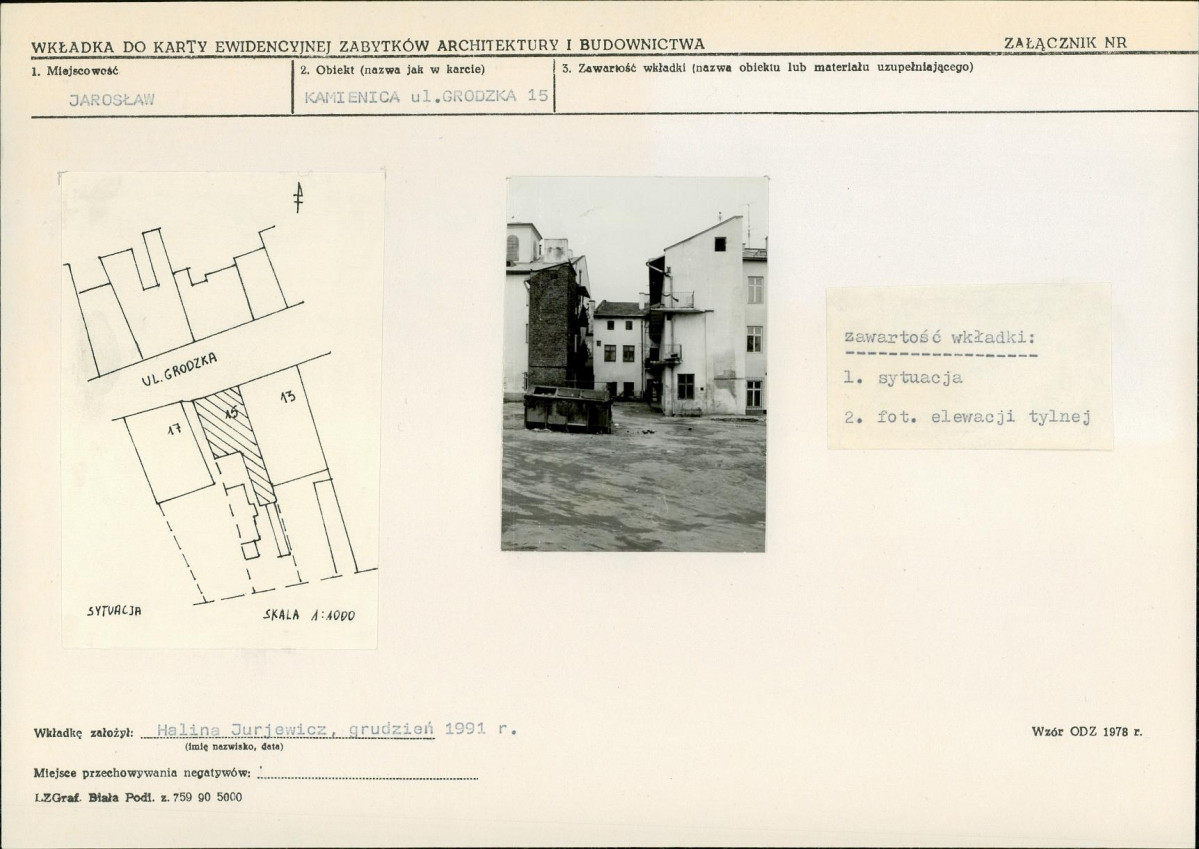The height and width of the screenshot is (849, 1199).
Task: Click the JAROSŁAW locality field
Action: (112, 99)
